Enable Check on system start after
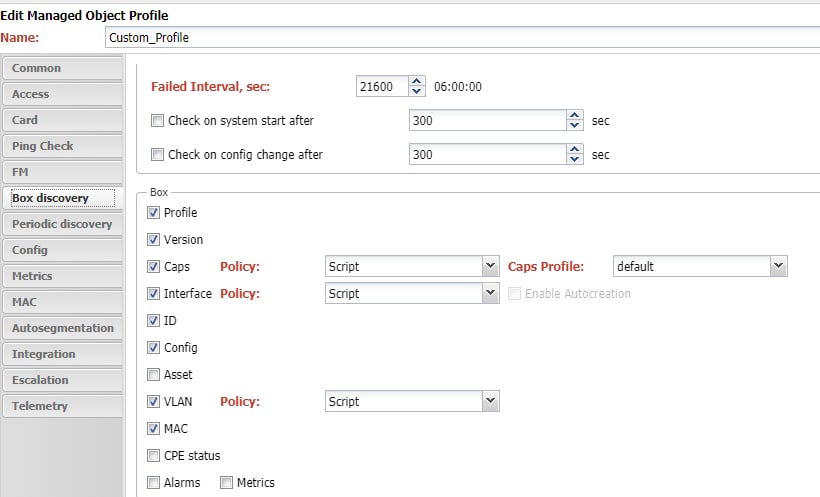Viewport: 820px width, 497px height. pyautogui.click(x=157, y=121)
